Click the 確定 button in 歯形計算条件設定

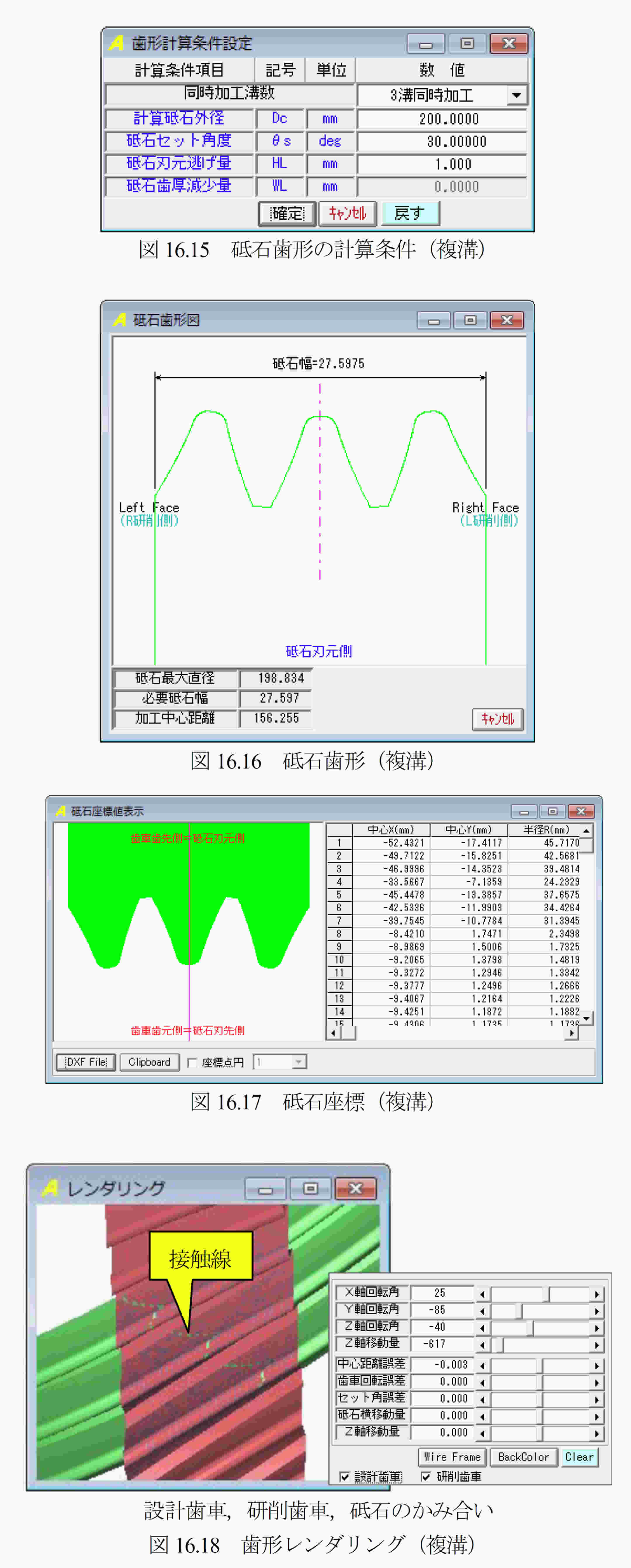(287, 214)
